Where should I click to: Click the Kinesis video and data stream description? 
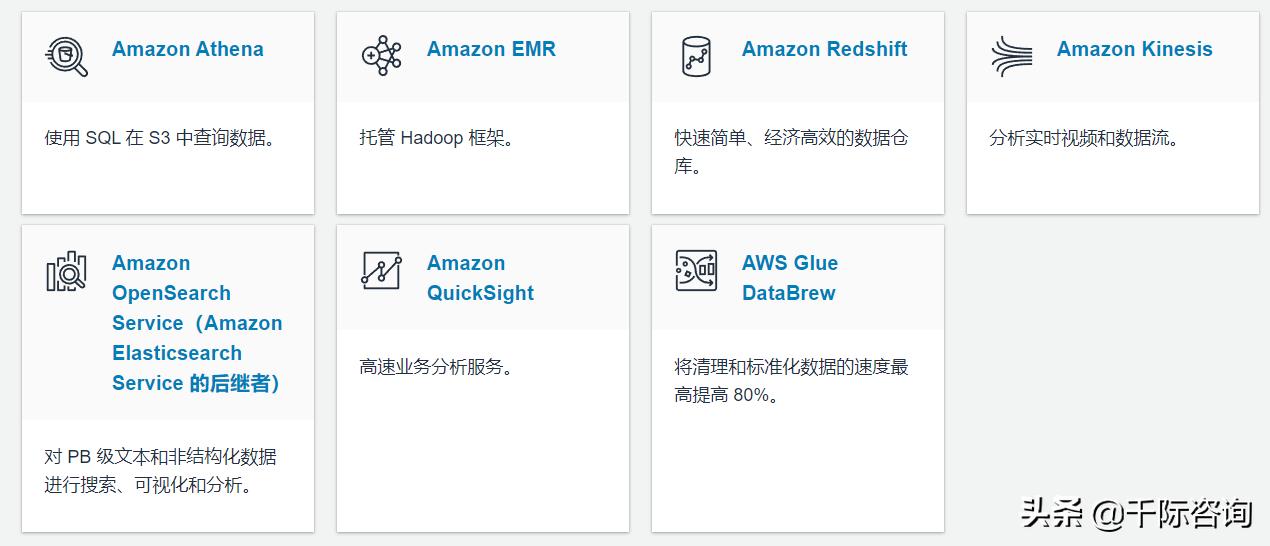point(1085,138)
